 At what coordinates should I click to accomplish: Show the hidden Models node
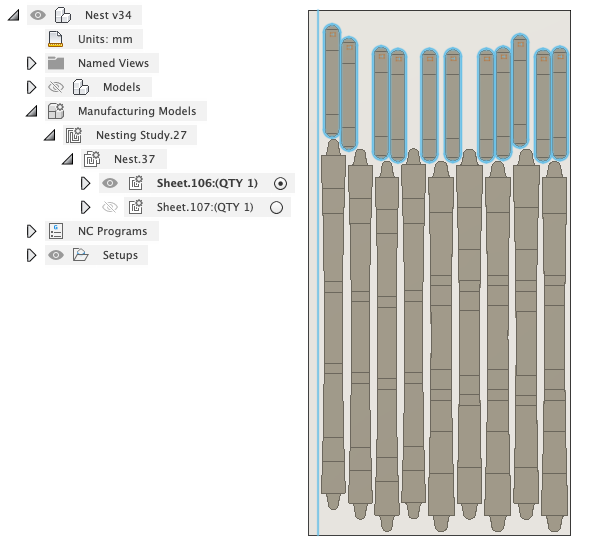[56, 87]
